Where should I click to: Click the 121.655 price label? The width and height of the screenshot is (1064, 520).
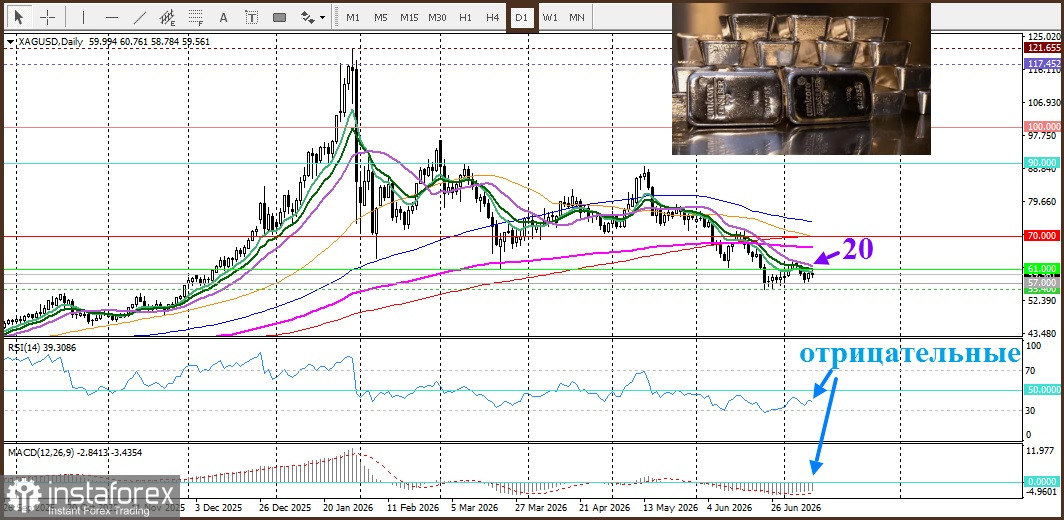pyautogui.click(x=1044, y=48)
